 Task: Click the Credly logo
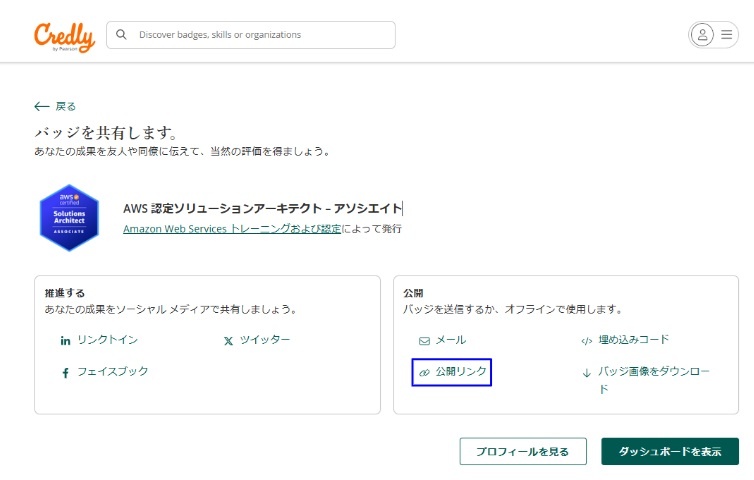pyautogui.click(x=64, y=37)
